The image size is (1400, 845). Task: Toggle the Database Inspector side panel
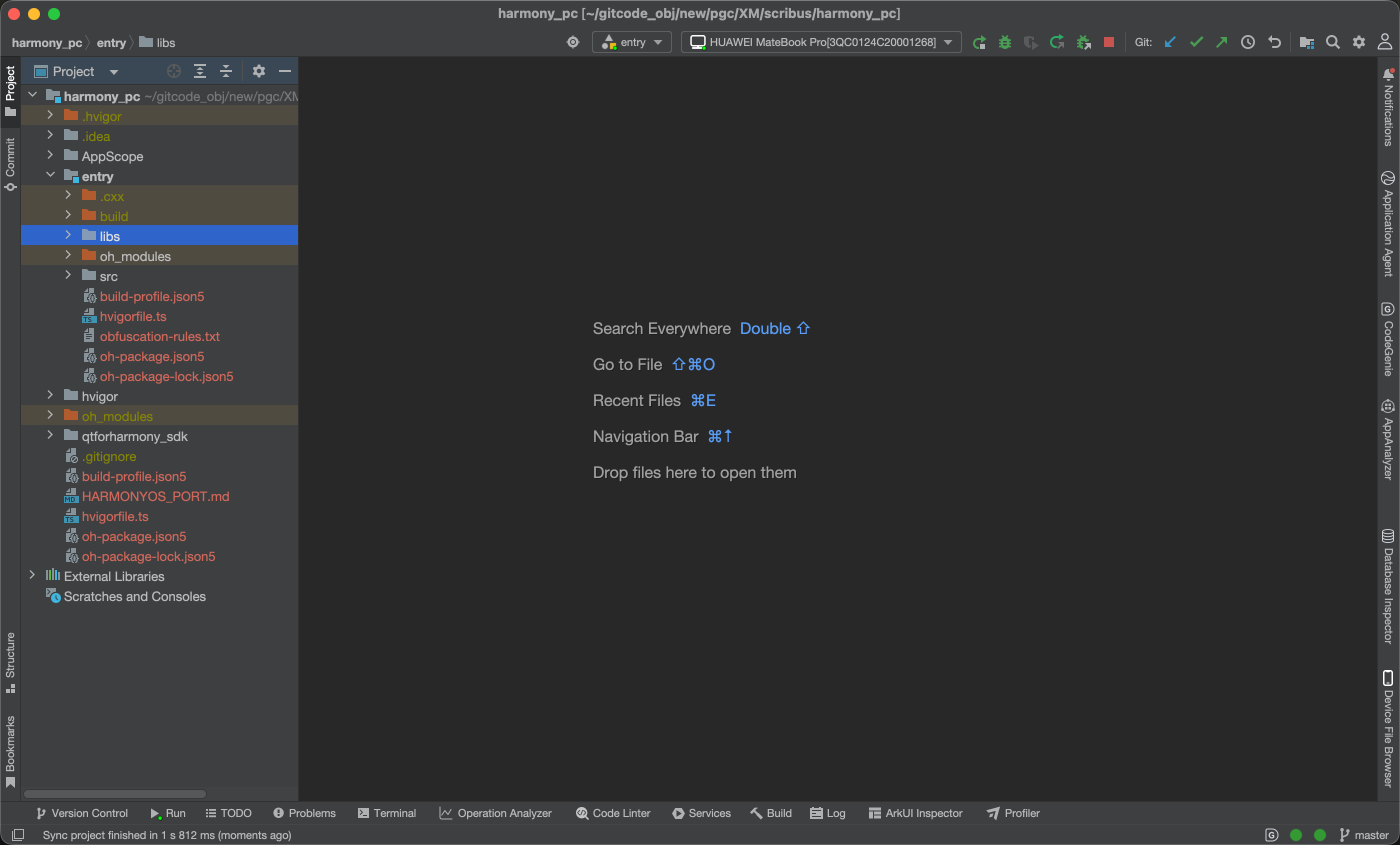(x=1388, y=586)
